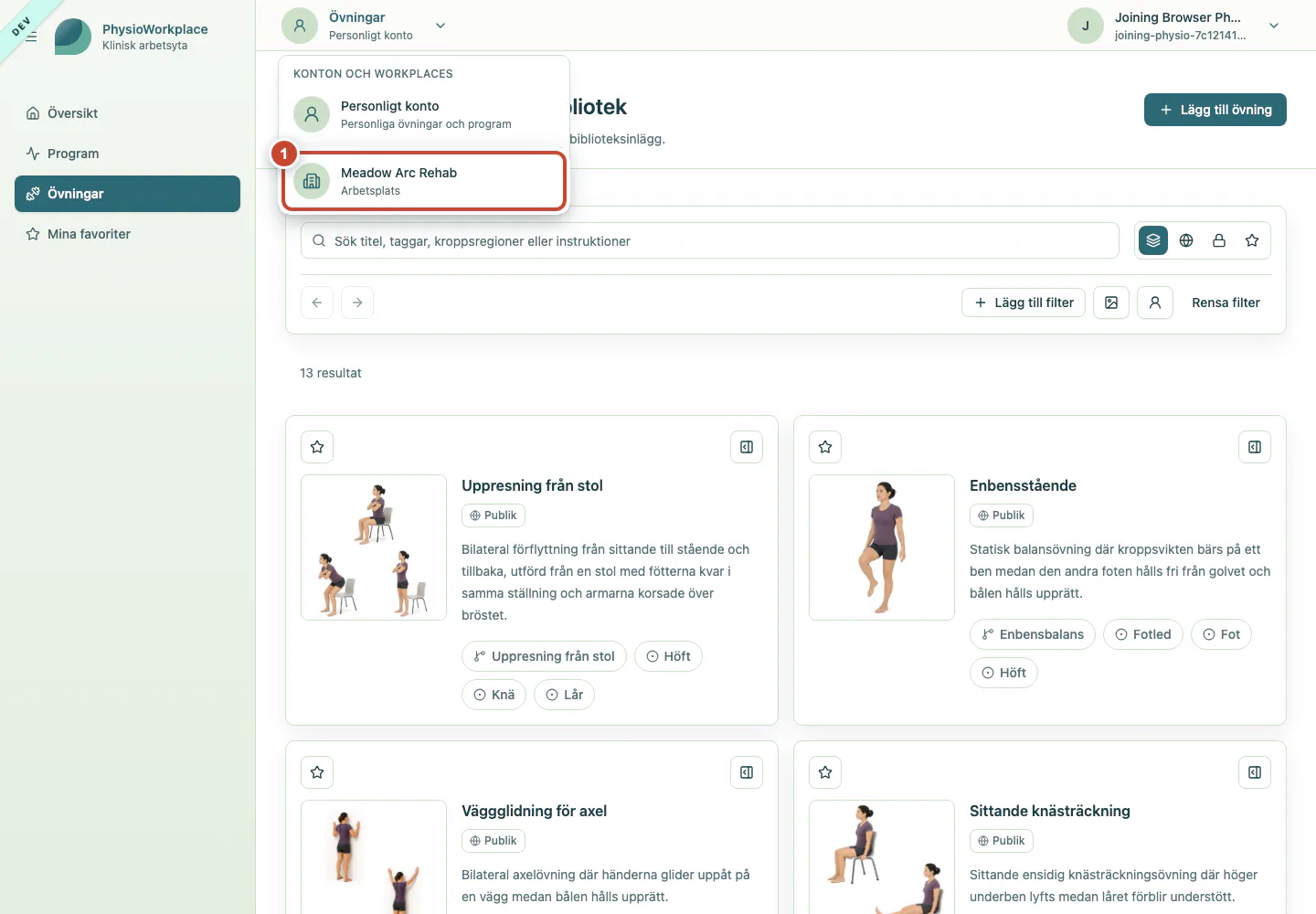Go to previous page arrow
Screen dimensions: 1316x914
point(317,303)
